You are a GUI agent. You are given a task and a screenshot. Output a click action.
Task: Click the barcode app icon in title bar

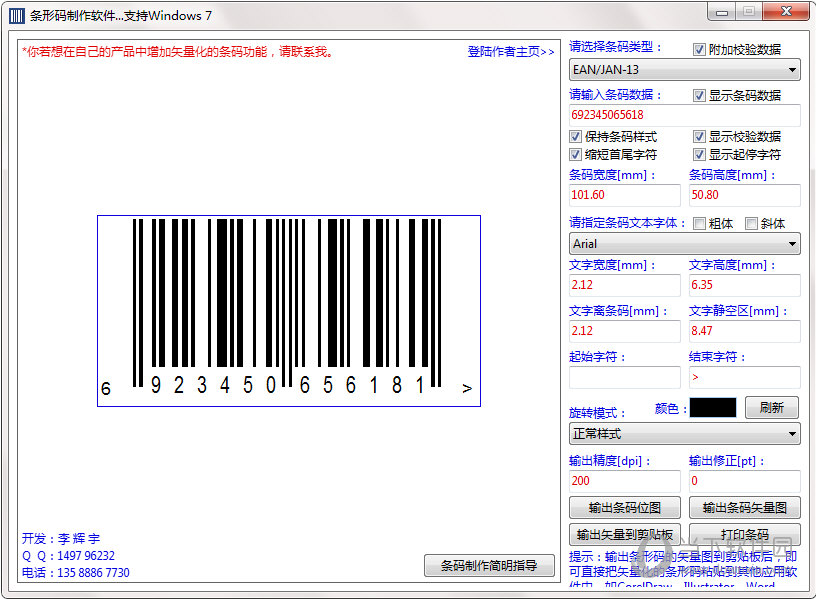click(17, 16)
